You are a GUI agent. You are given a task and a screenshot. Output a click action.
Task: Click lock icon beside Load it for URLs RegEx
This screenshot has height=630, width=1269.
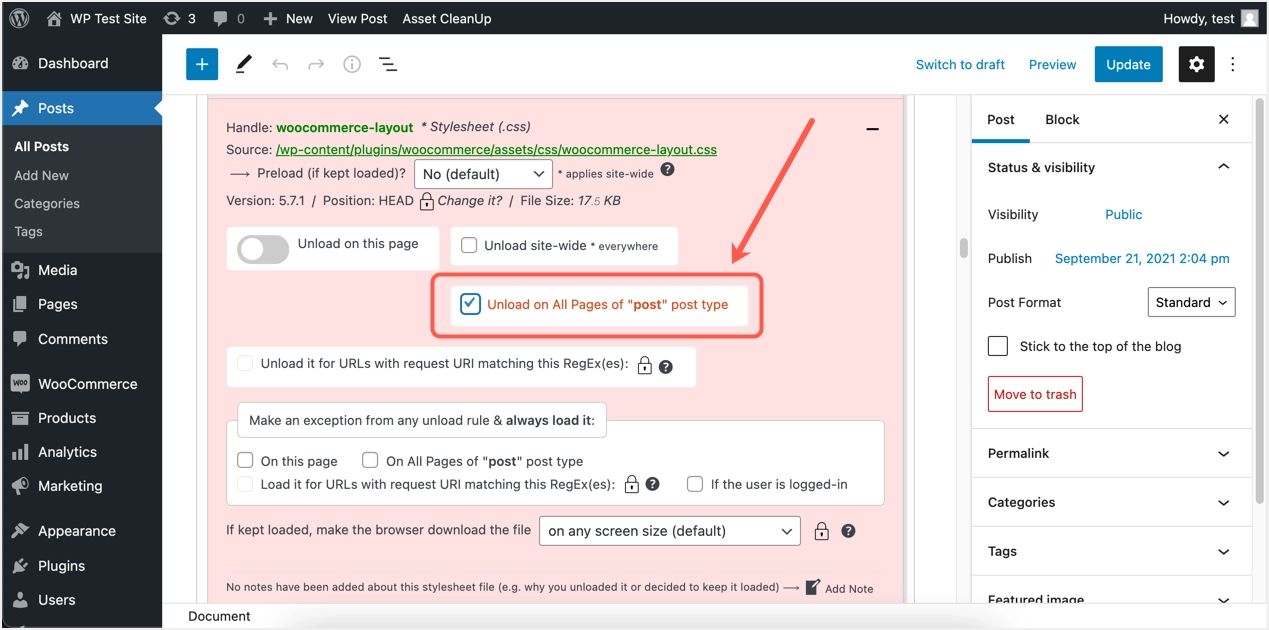coord(631,484)
